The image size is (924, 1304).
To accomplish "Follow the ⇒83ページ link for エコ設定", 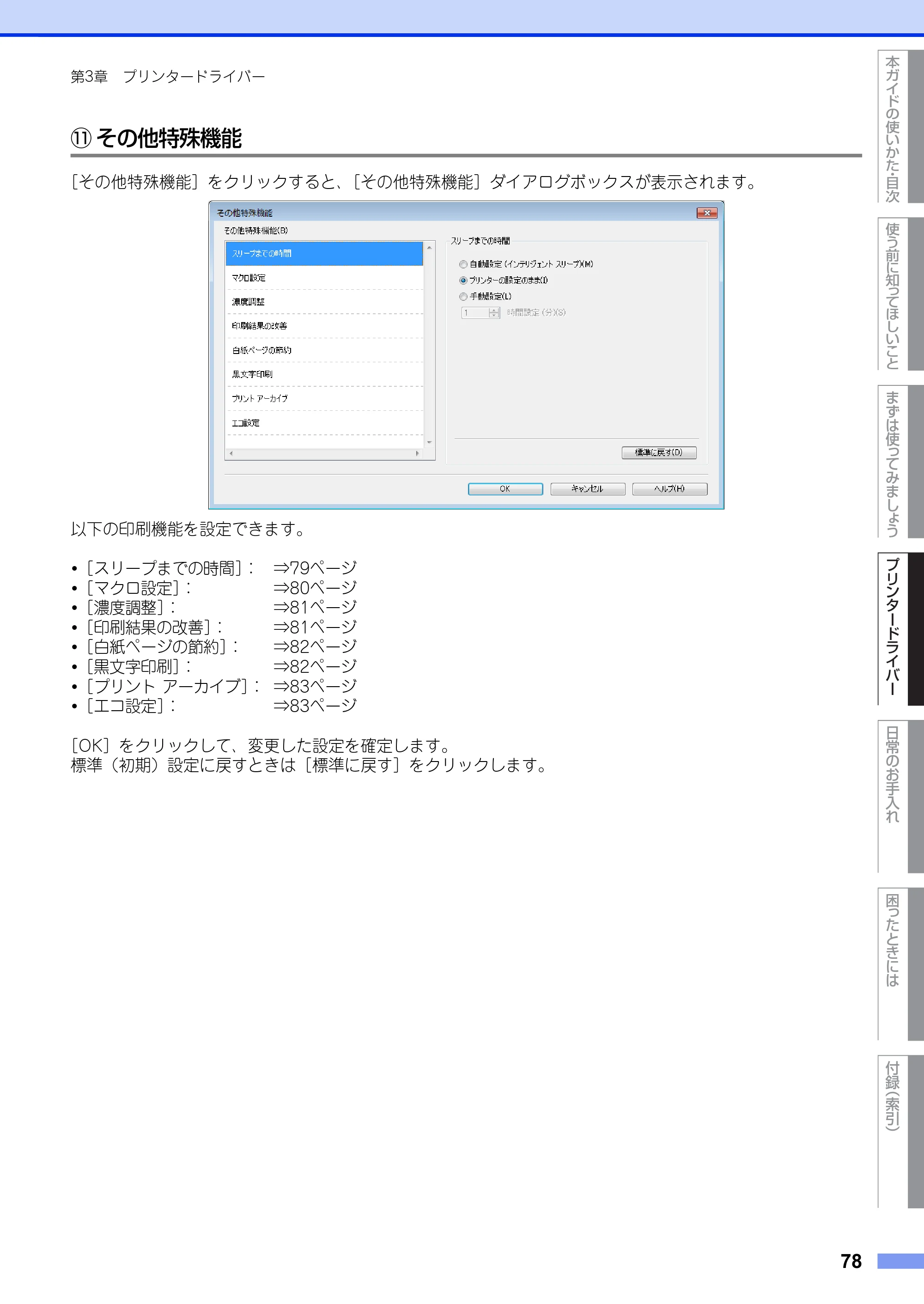I will [x=315, y=706].
